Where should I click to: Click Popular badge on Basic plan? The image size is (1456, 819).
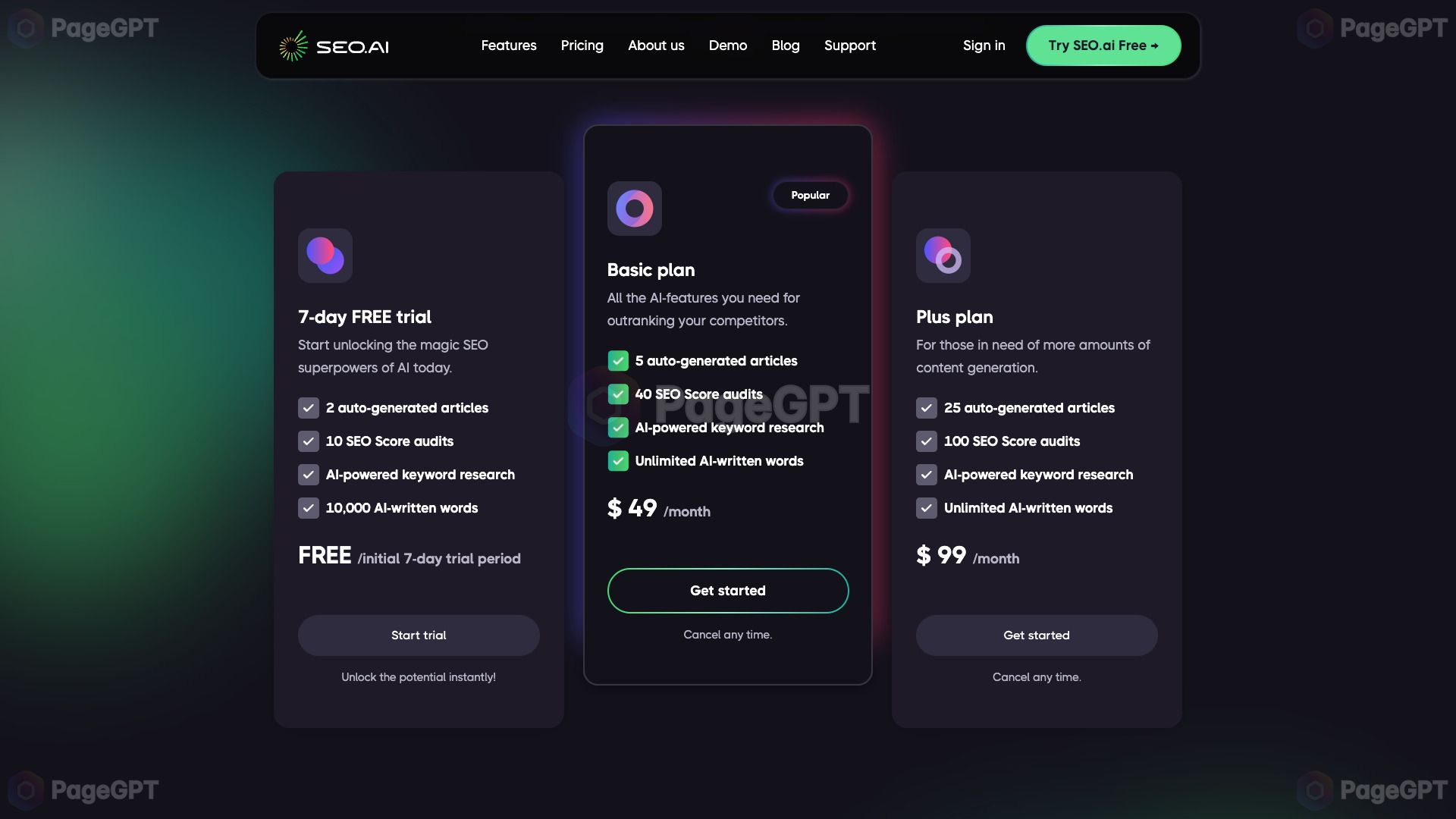(x=810, y=195)
